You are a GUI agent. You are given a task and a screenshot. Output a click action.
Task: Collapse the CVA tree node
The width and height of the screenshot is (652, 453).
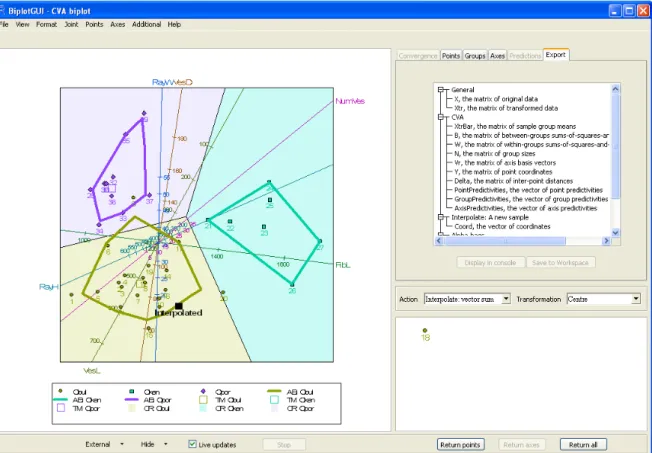[x=441, y=117]
